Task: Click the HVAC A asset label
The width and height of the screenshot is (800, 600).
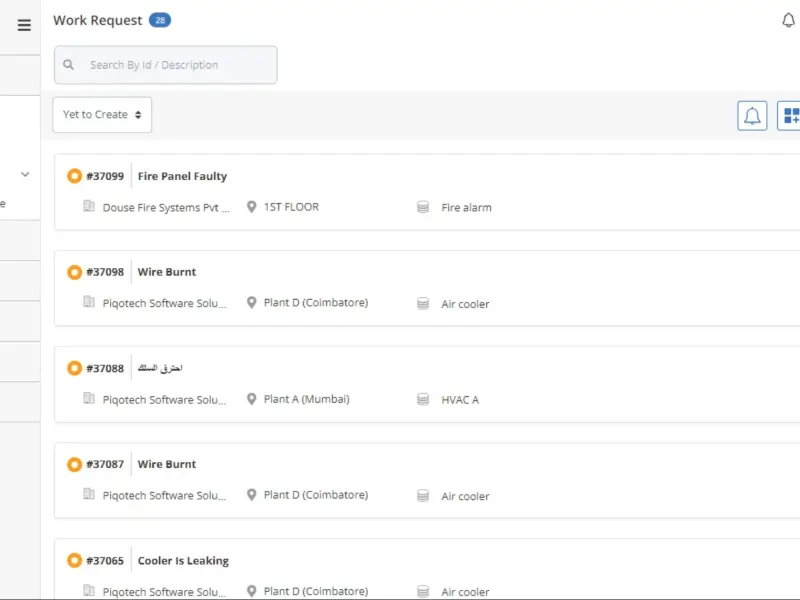Action: point(460,400)
